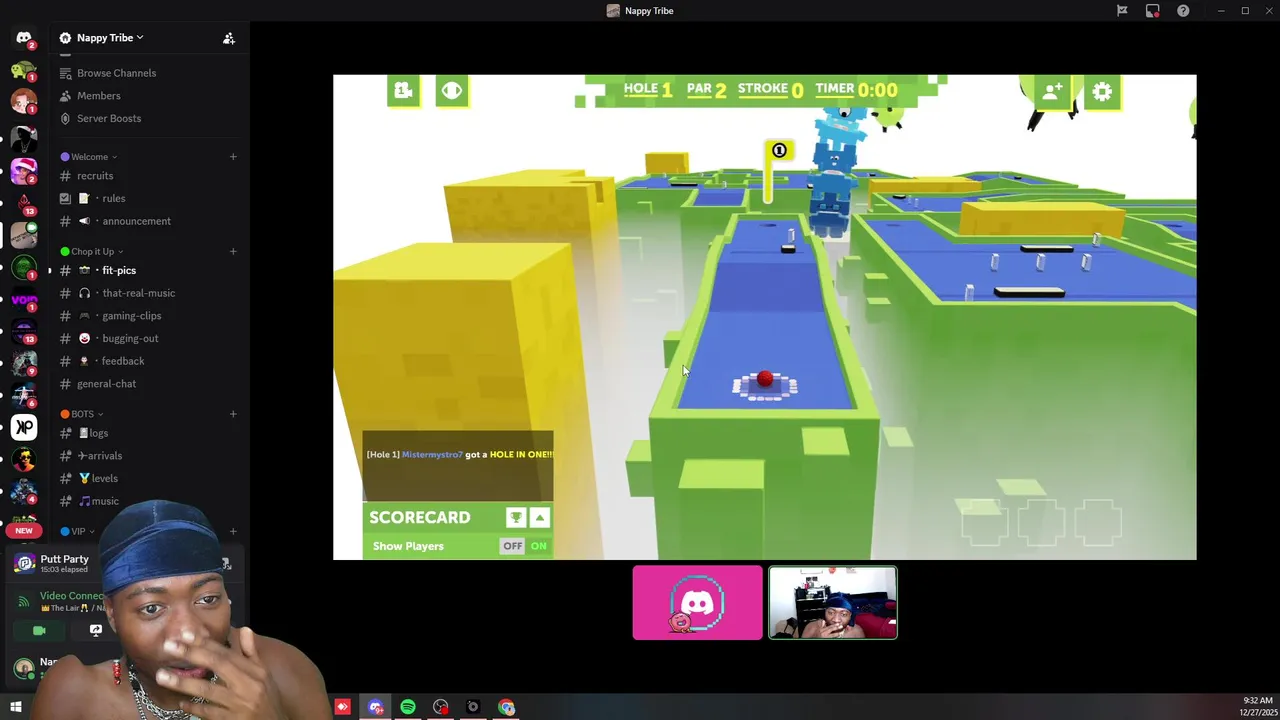Open the red AnyDesk taskbar icon
The width and height of the screenshot is (1280, 720).
343,707
